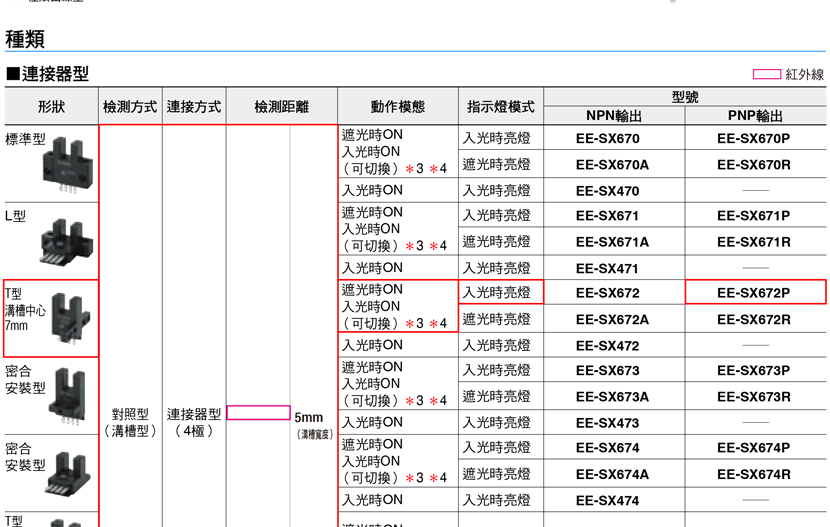Click the 對照型（溝槽型）cell
This screenshot has height=527, width=830.
point(130,422)
